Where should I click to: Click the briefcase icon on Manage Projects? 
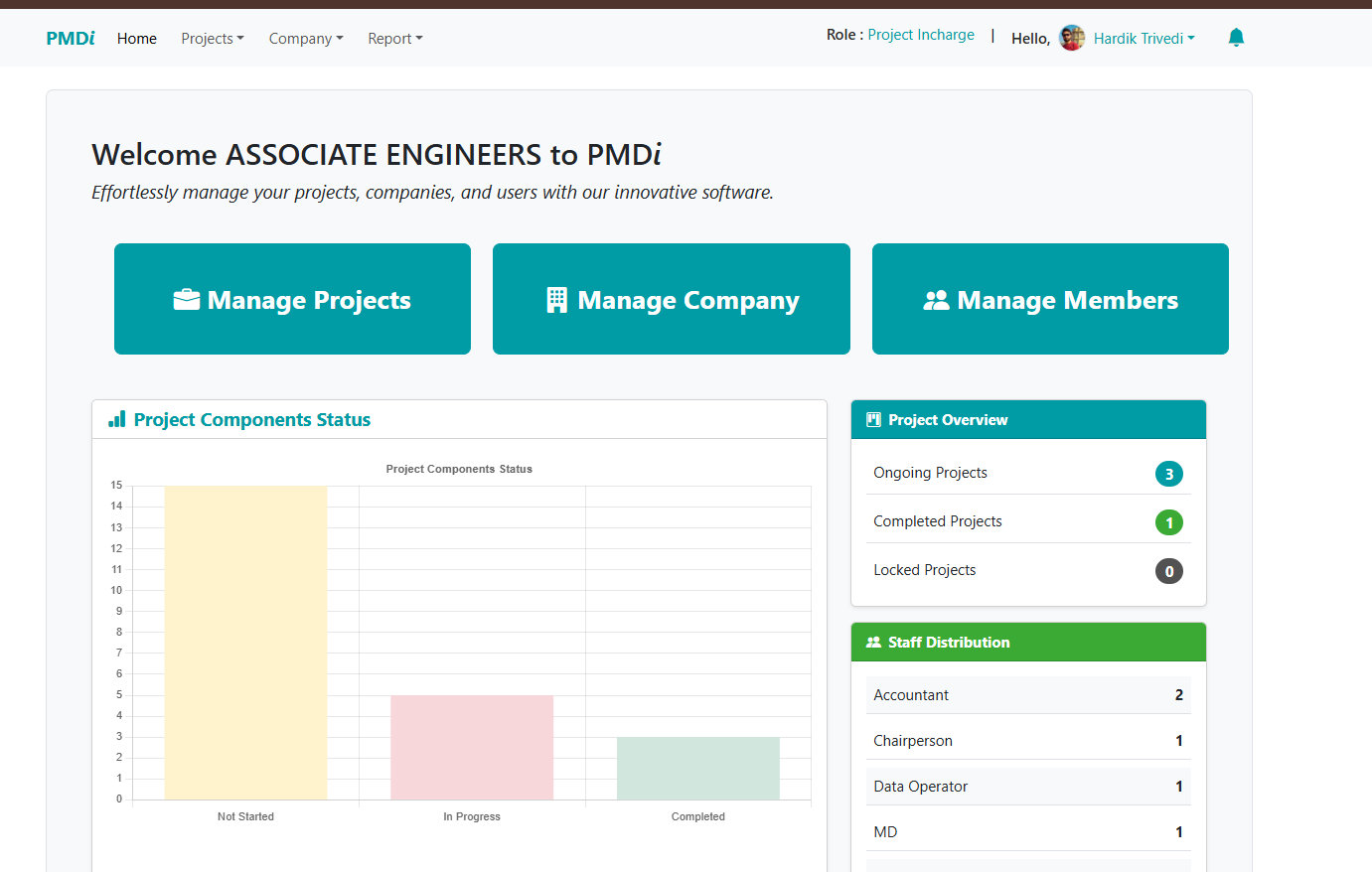(x=189, y=299)
